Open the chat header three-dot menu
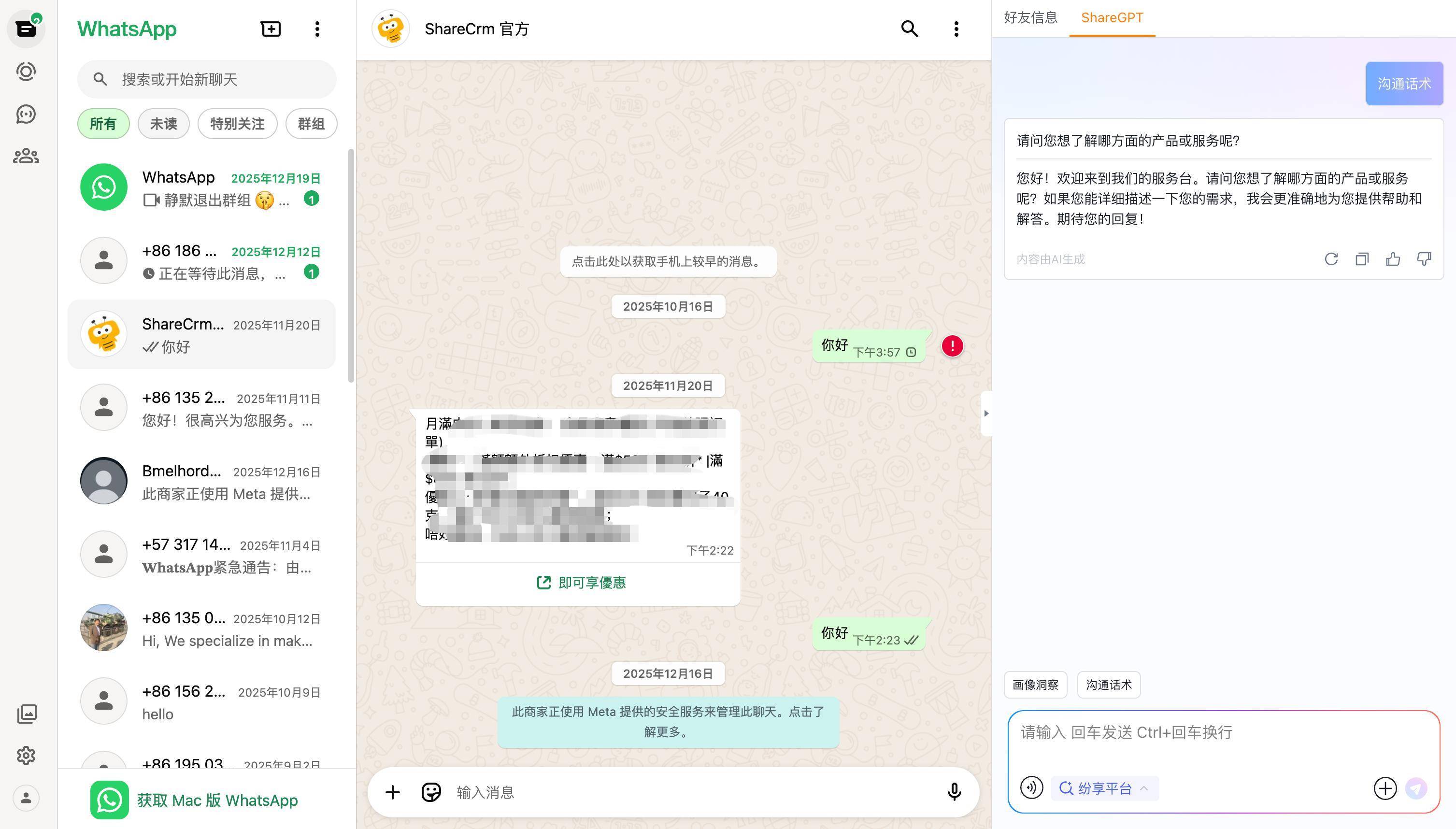This screenshot has height=829, width=1456. pyautogui.click(x=956, y=29)
